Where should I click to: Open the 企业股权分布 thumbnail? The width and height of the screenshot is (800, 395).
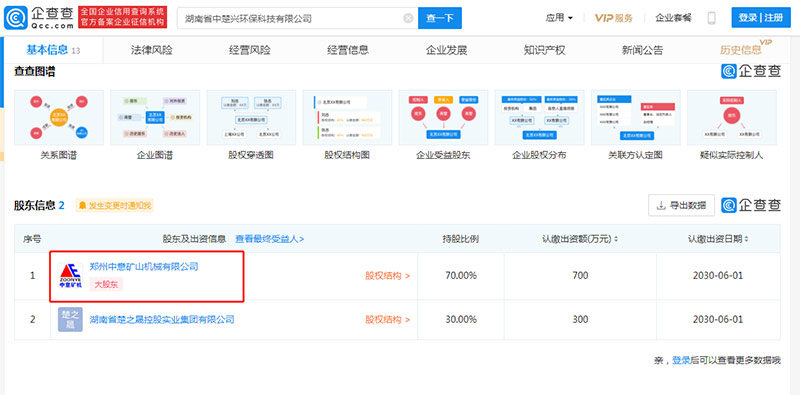(539, 118)
